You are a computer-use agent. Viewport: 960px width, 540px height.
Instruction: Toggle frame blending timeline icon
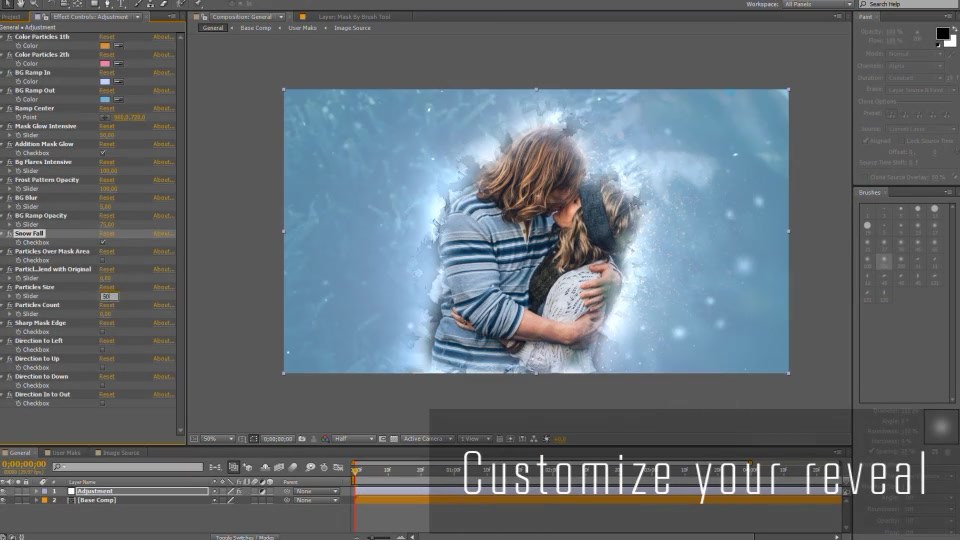(x=279, y=467)
